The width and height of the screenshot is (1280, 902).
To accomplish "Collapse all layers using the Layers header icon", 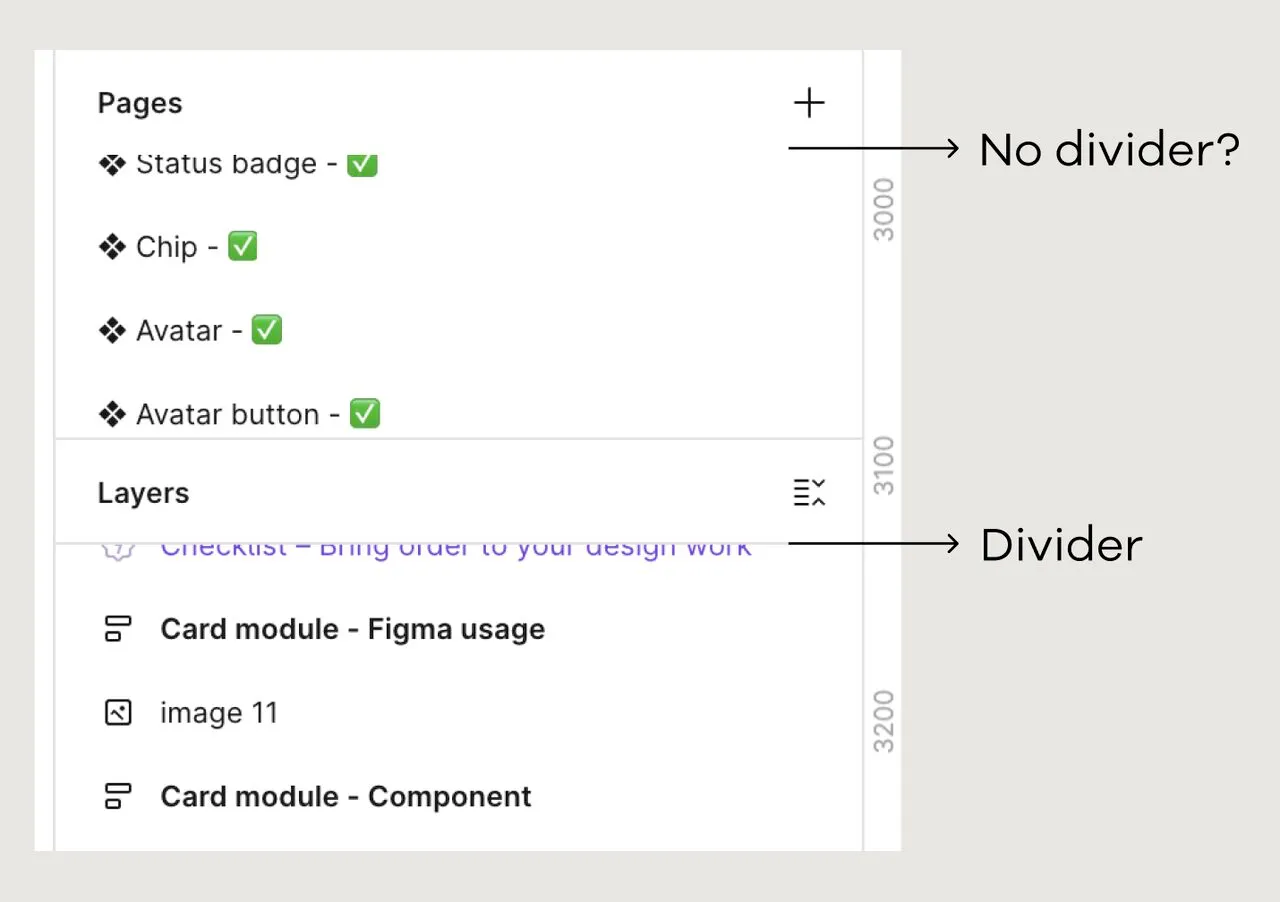I will pos(809,492).
